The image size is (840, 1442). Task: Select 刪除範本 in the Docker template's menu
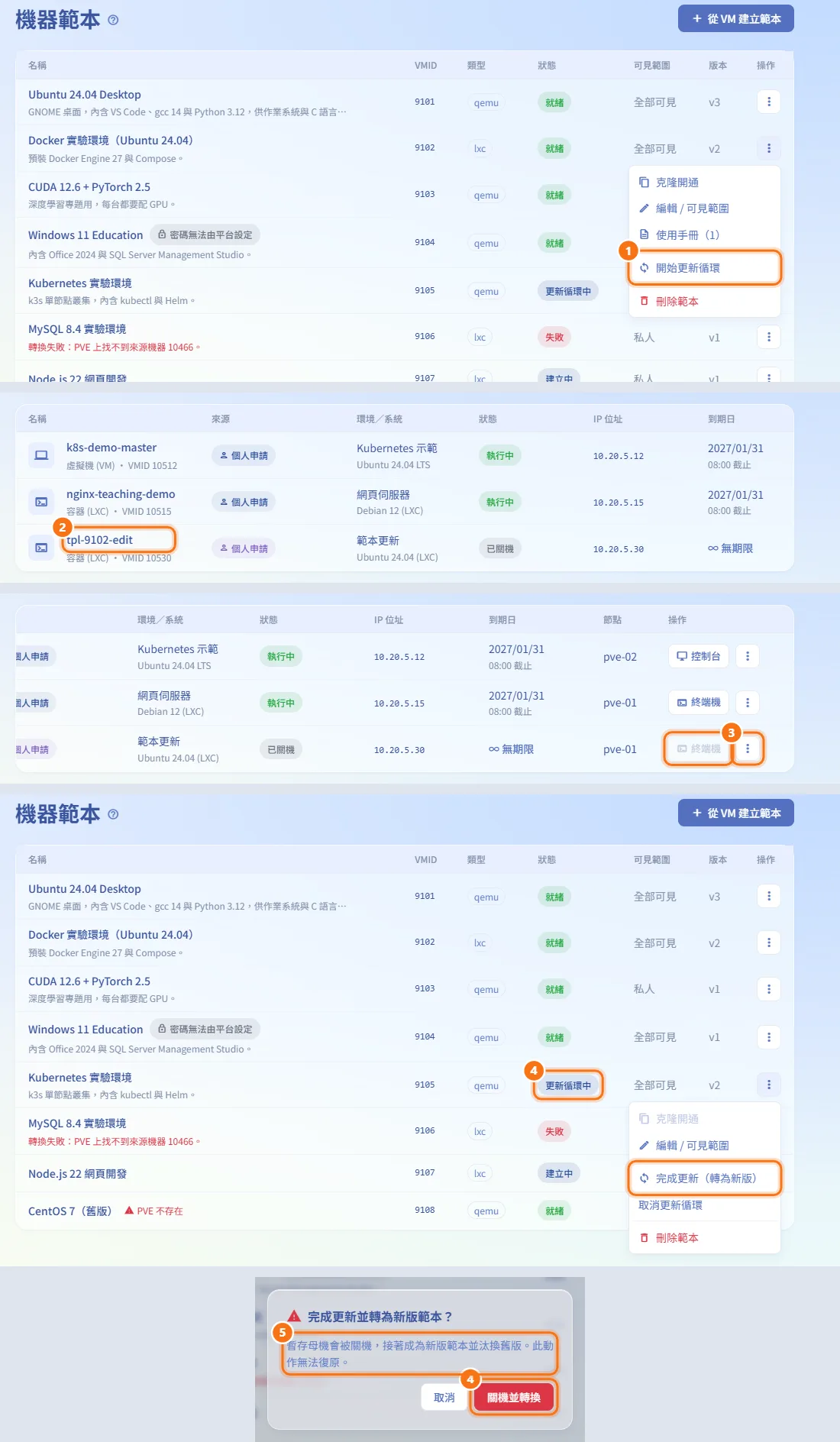[x=705, y=302]
